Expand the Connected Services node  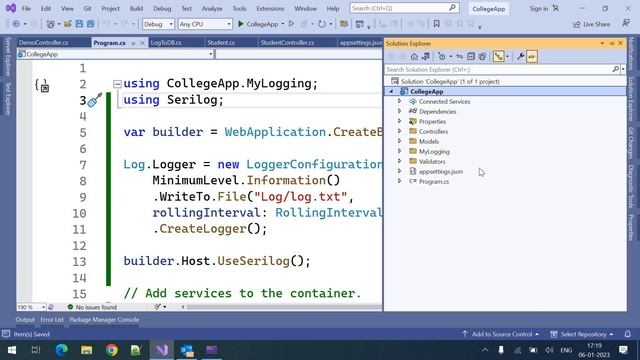[400, 101]
